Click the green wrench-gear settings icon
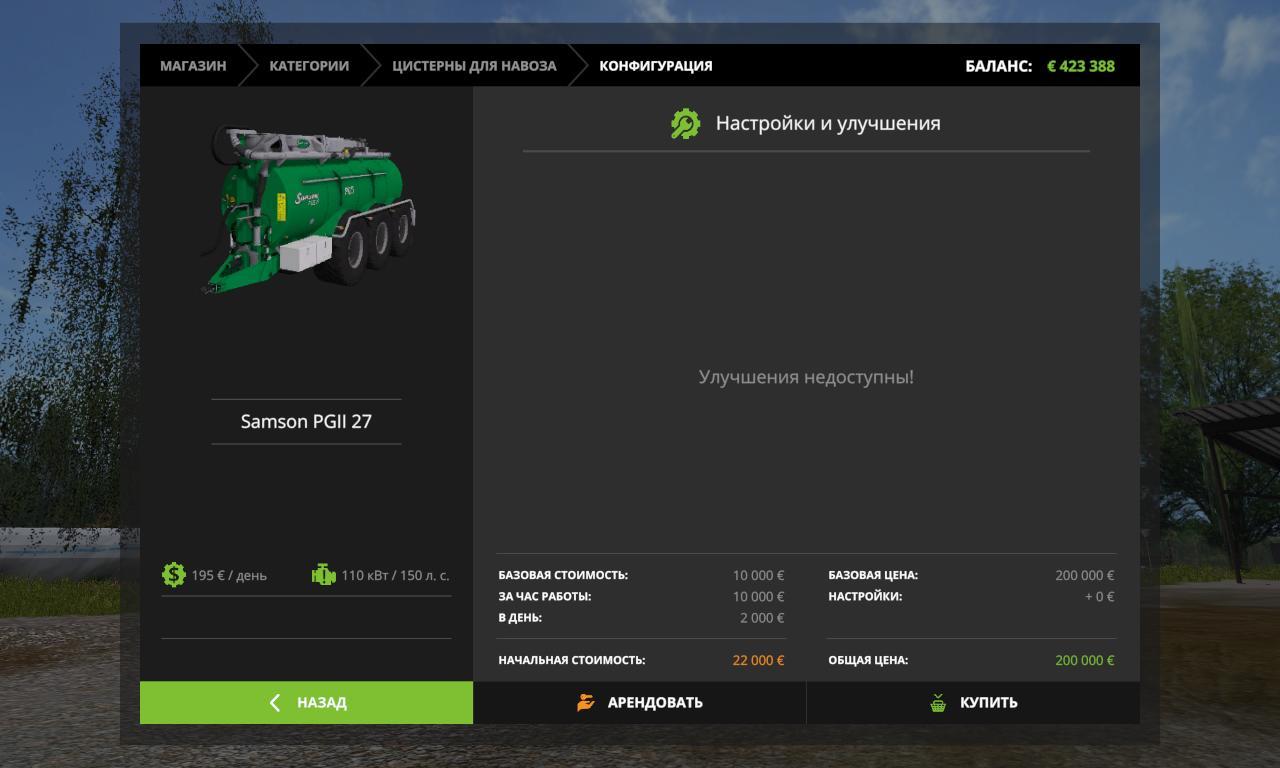This screenshot has height=768, width=1280. tap(685, 124)
